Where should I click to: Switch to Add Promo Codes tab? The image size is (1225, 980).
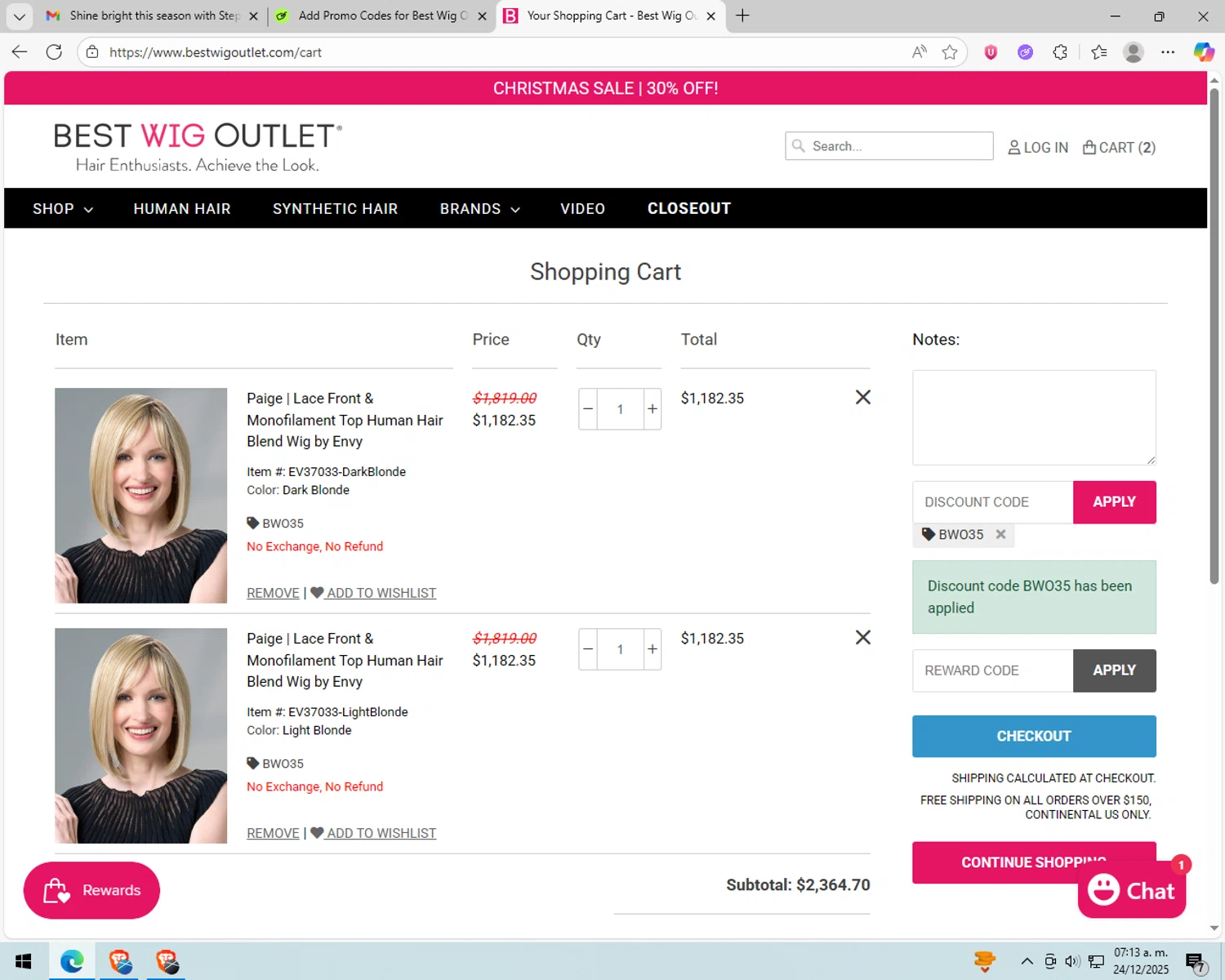coord(381,16)
